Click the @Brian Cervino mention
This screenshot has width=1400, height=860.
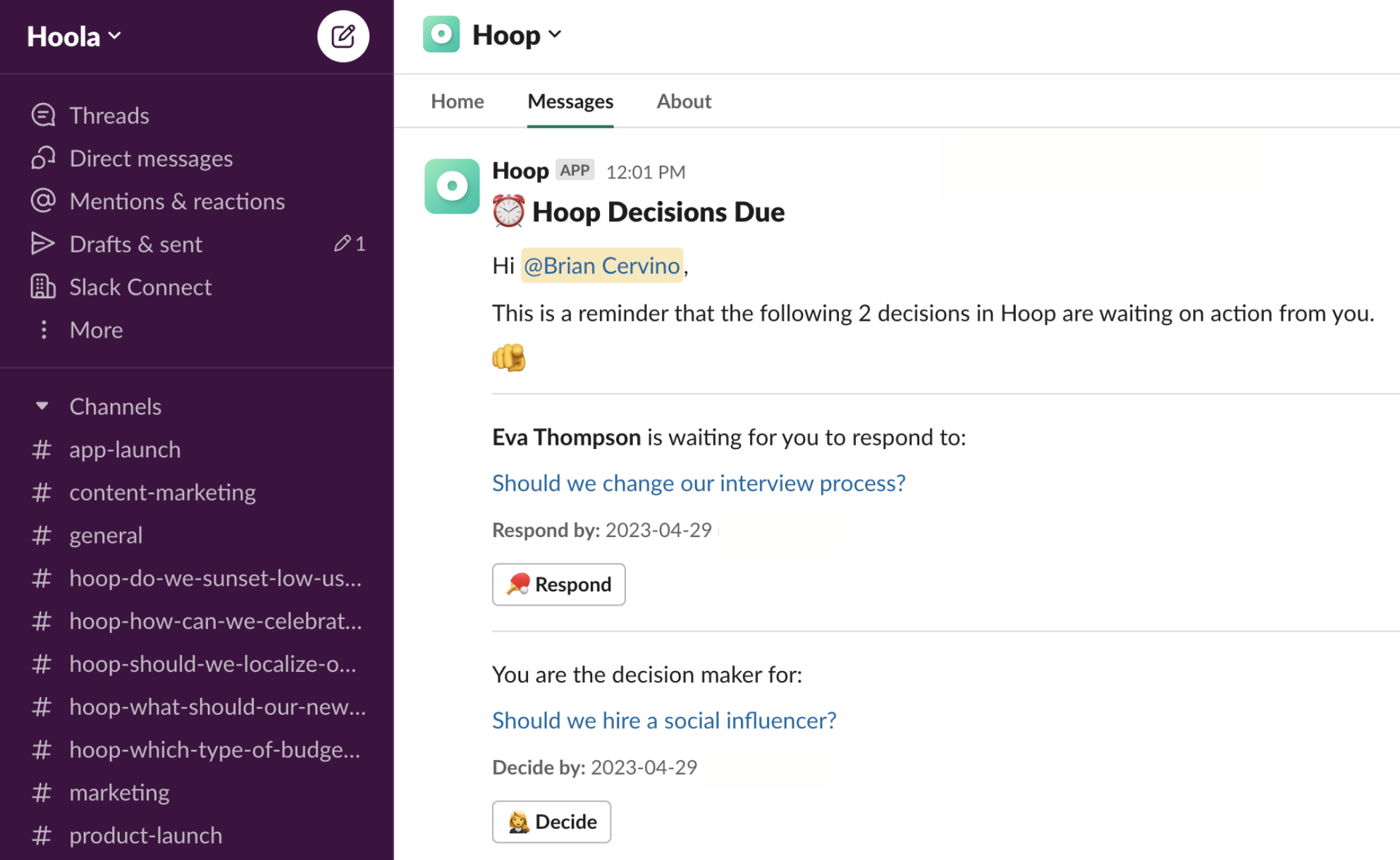tap(601, 266)
